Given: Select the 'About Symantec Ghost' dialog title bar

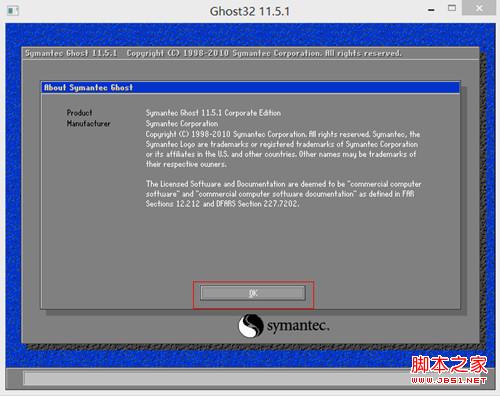Looking at the screenshot, I should 250,88.
